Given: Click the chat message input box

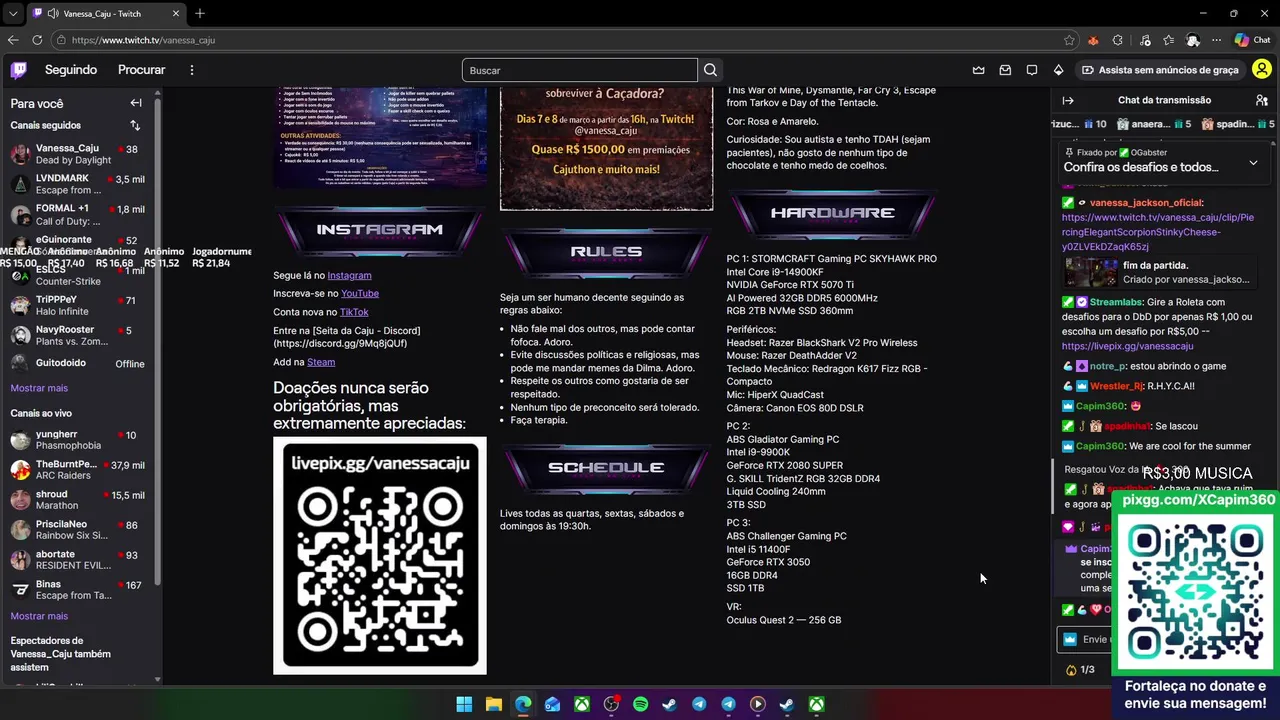Looking at the screenshot, I should [x=1085, y=639].
